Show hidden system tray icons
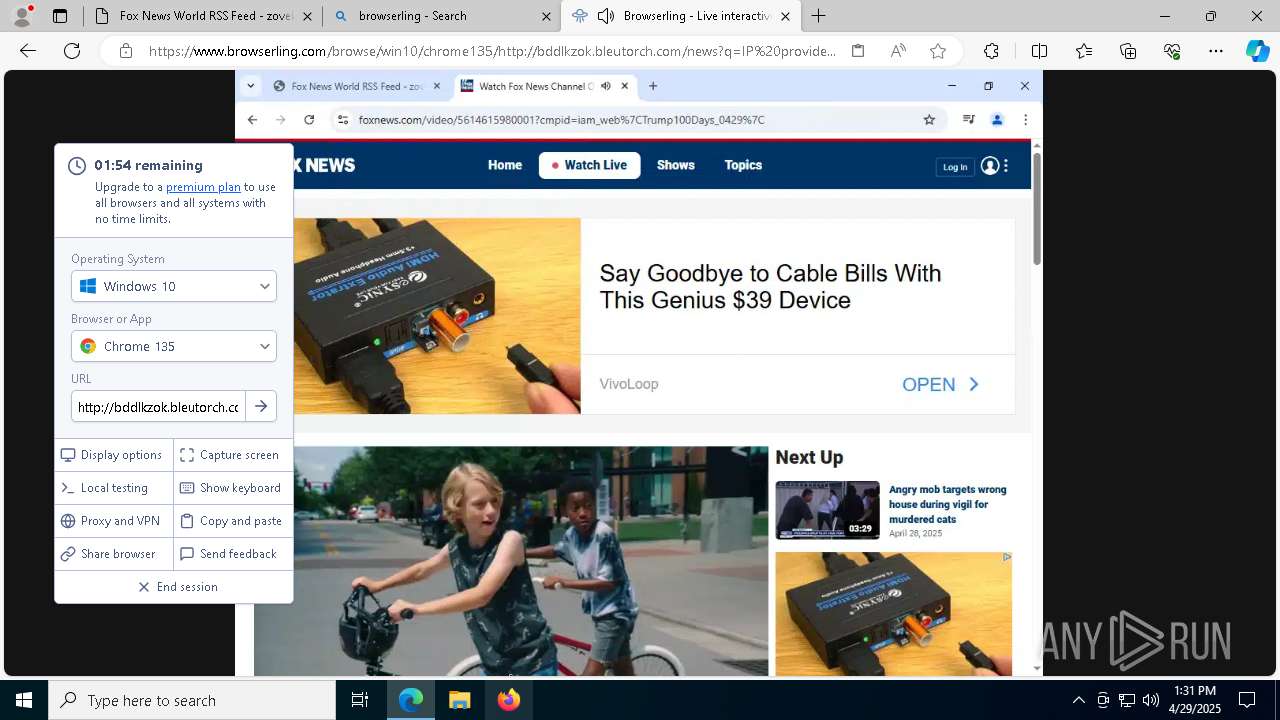 coord(1078,700)
